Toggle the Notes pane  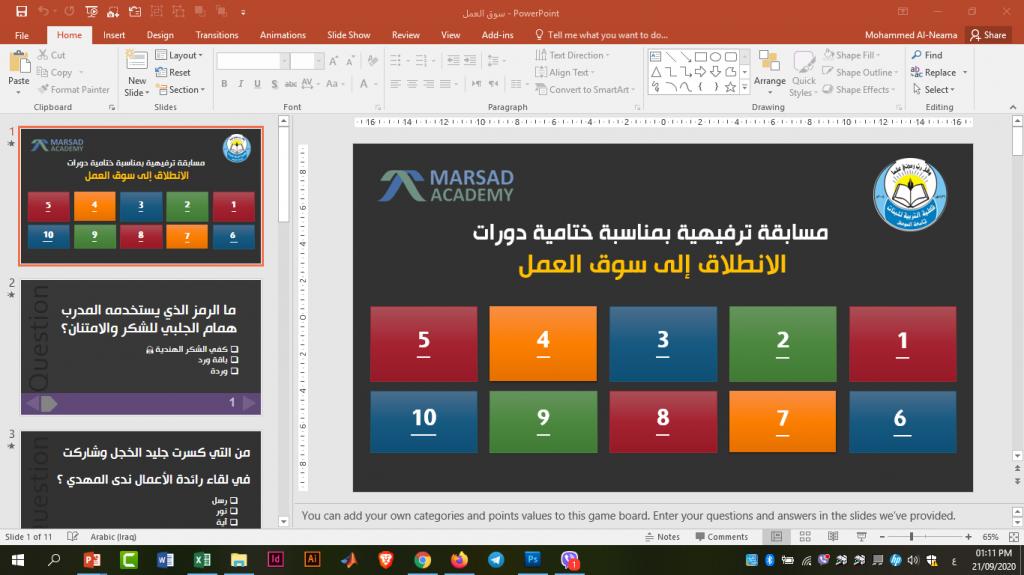(x=661, y=537)
